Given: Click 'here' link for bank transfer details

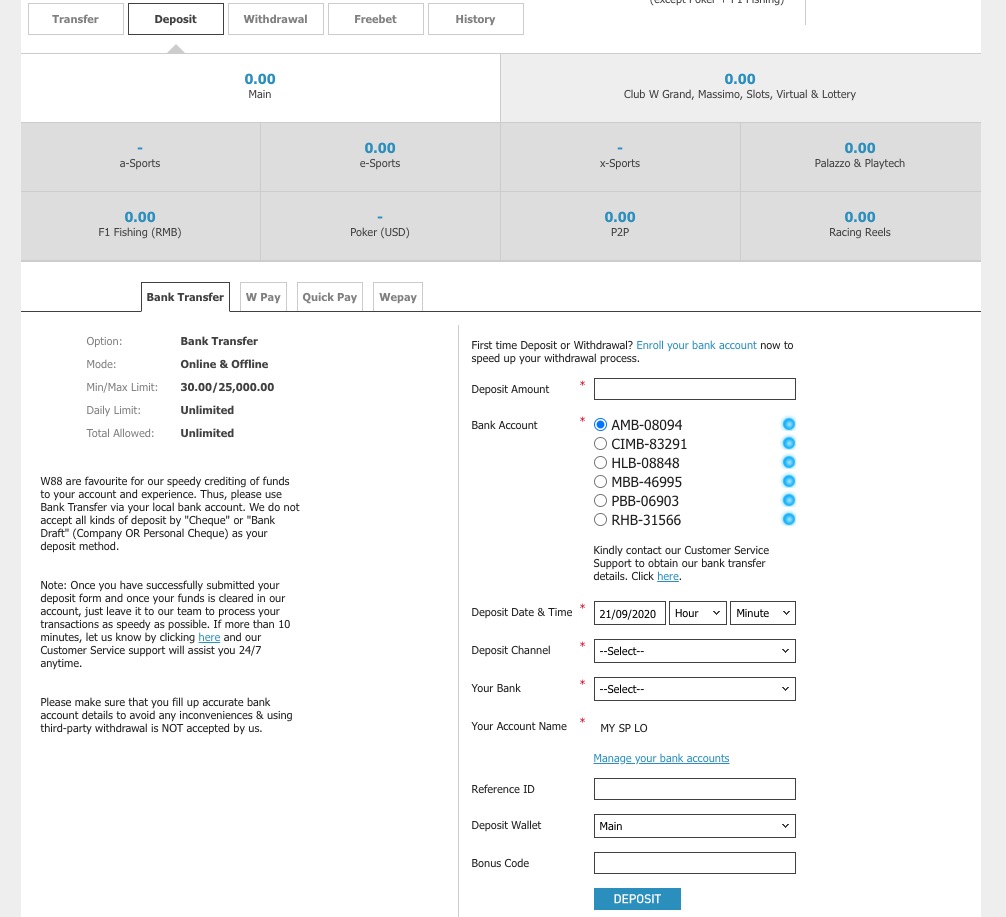Looking at the screenshot, I should tap(668, 576).
